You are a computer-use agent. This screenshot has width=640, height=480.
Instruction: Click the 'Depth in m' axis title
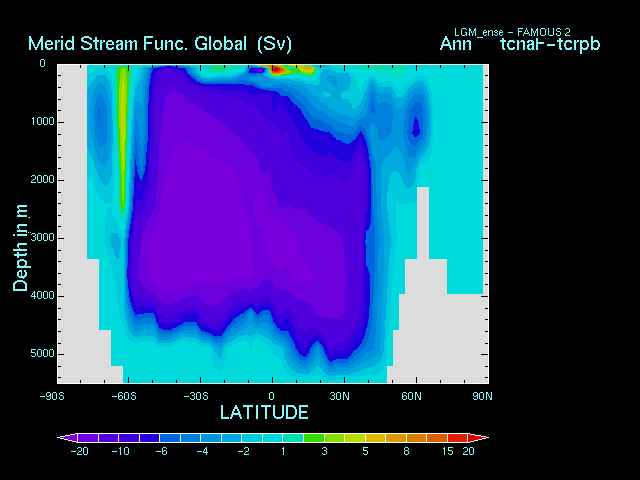20,248
